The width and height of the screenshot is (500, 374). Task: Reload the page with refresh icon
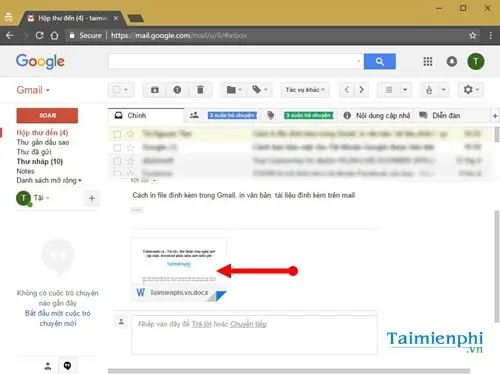pyautogui.click(x=39, y=35)
